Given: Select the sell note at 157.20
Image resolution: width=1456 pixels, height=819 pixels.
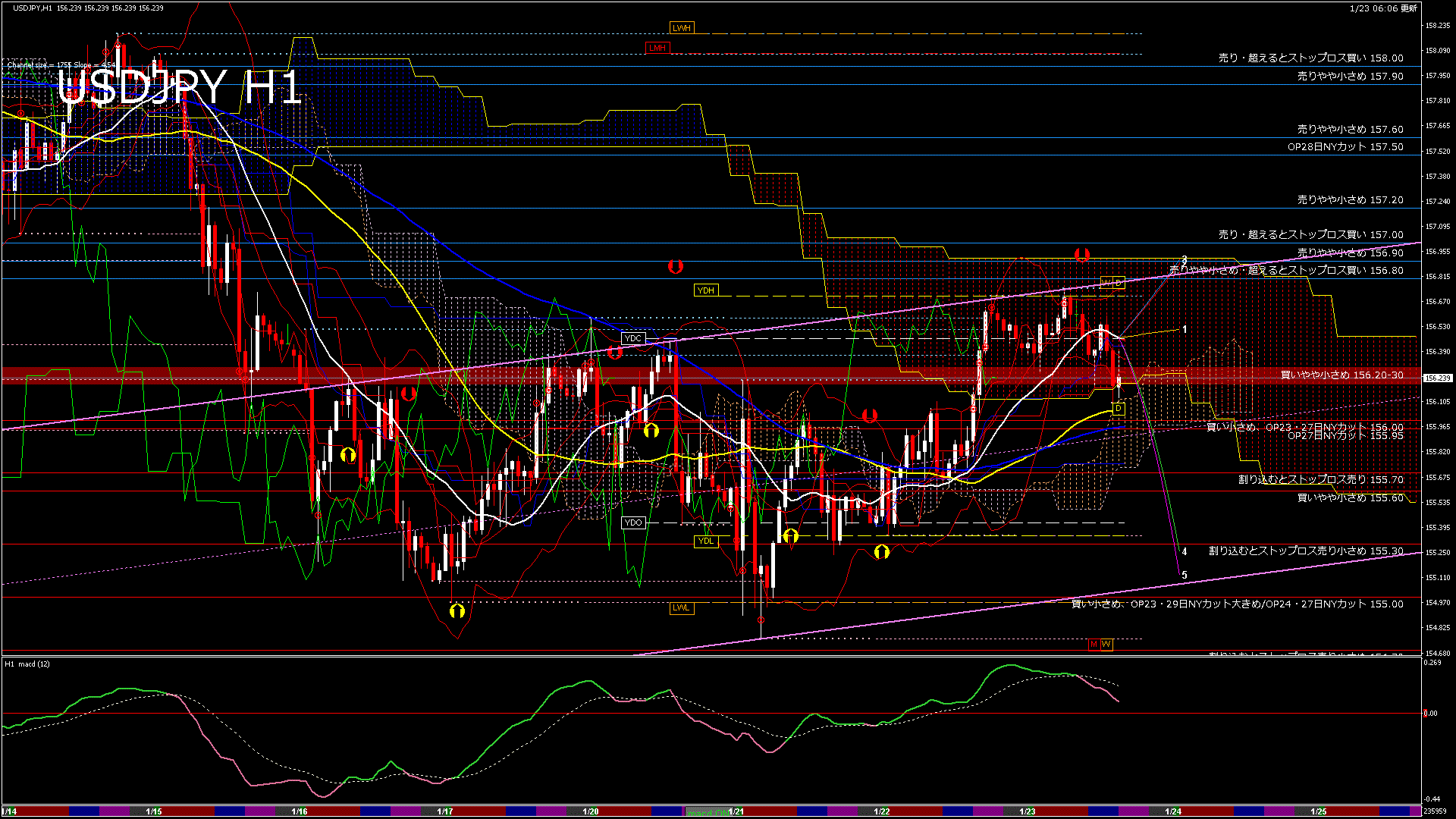Looking at the screenshot, I should pos(1350,199).
